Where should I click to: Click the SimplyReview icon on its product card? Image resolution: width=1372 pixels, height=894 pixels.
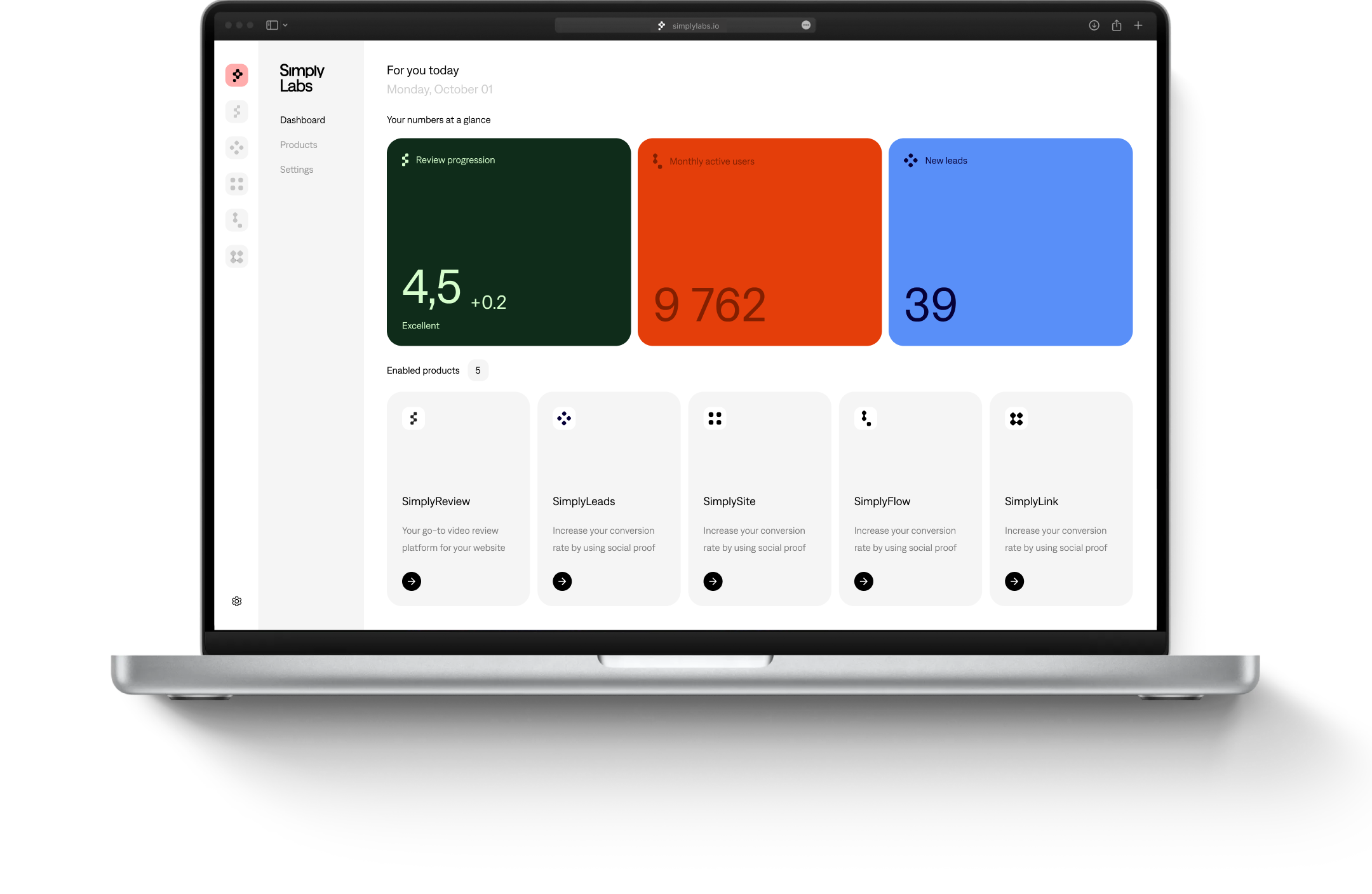pos(414,418)
